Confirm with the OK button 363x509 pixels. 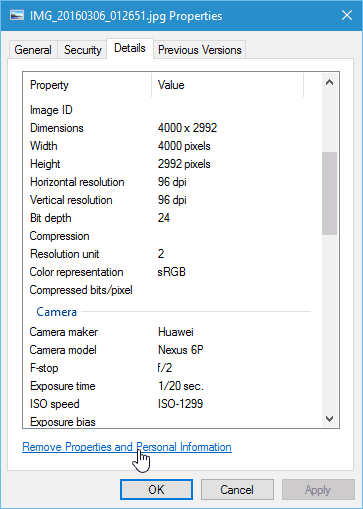(x=156, y=490)
